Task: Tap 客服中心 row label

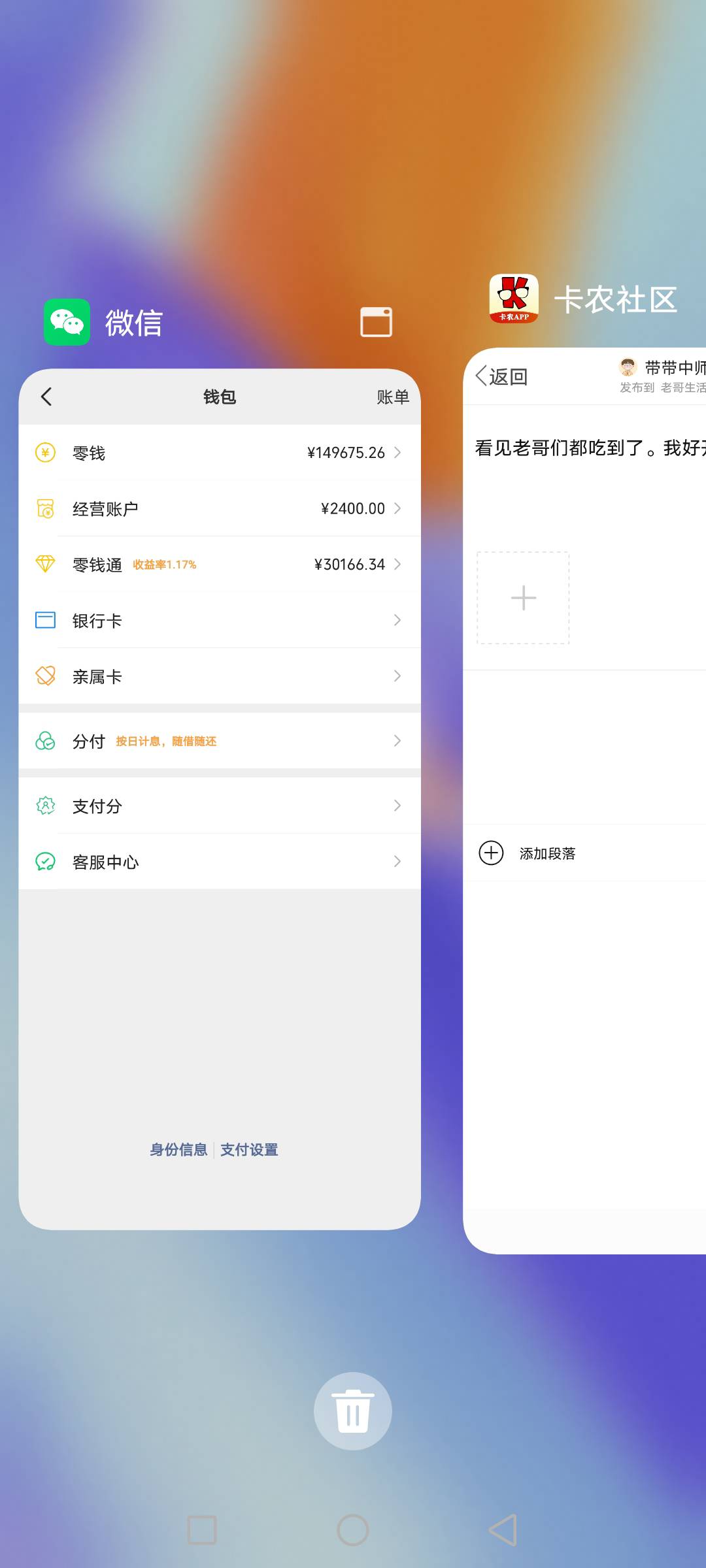Action: 105,862
